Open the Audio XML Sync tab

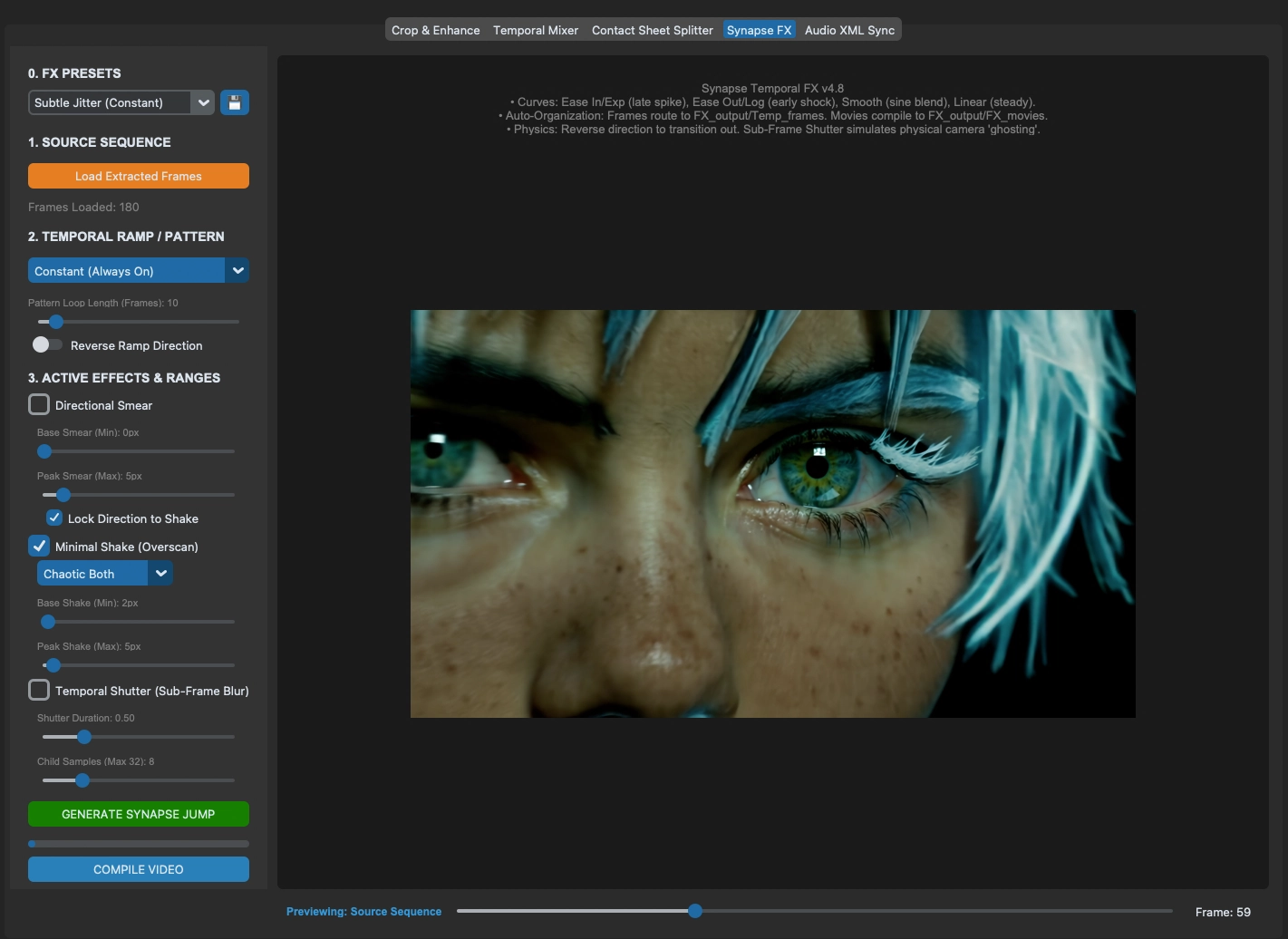[849, 30]
